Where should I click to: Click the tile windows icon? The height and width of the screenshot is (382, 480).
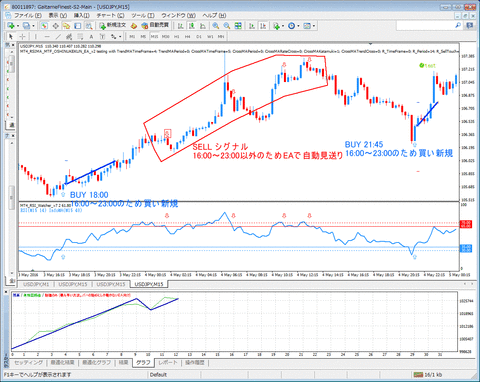[238, 26]
